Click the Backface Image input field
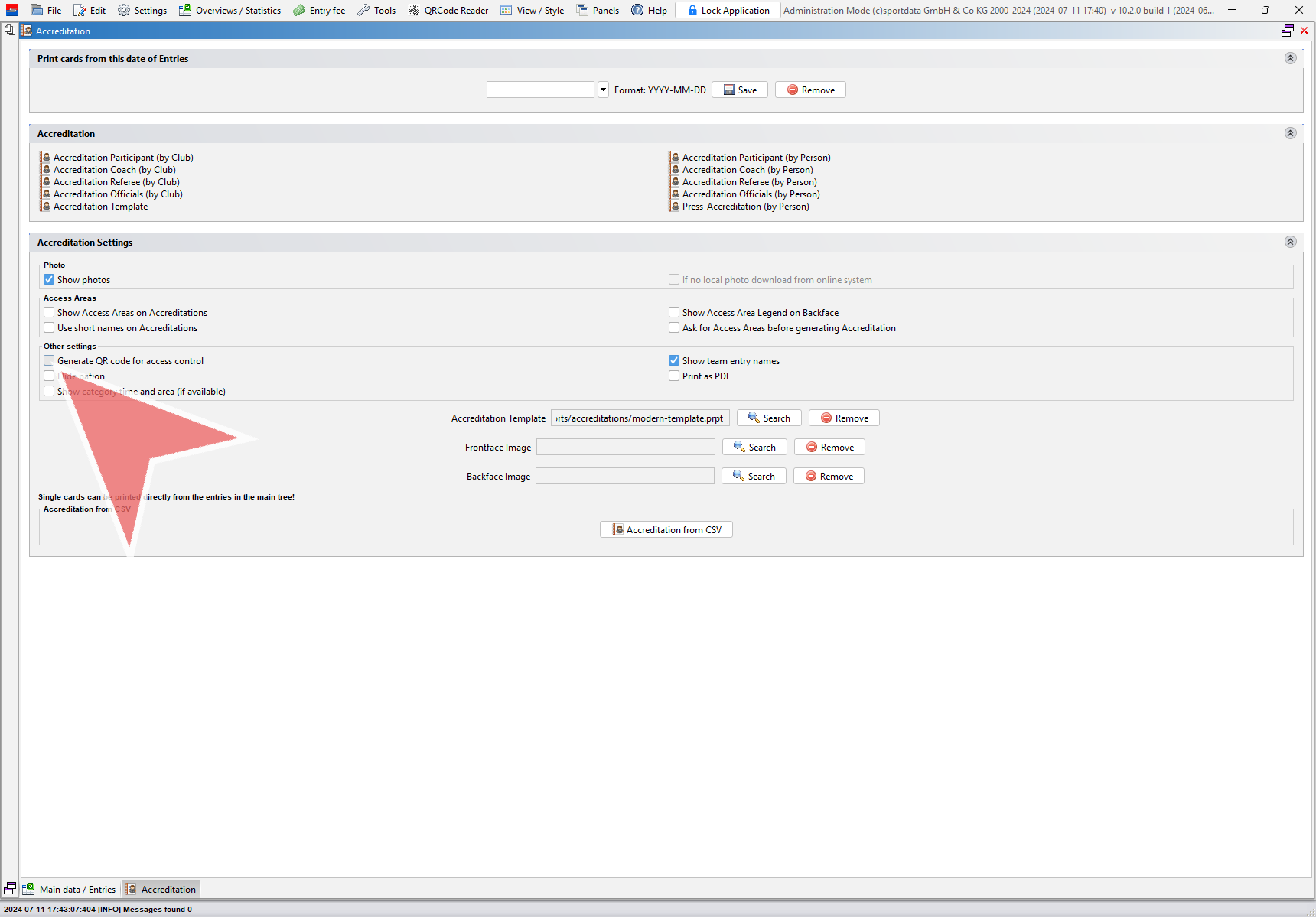 click(624, 477)
